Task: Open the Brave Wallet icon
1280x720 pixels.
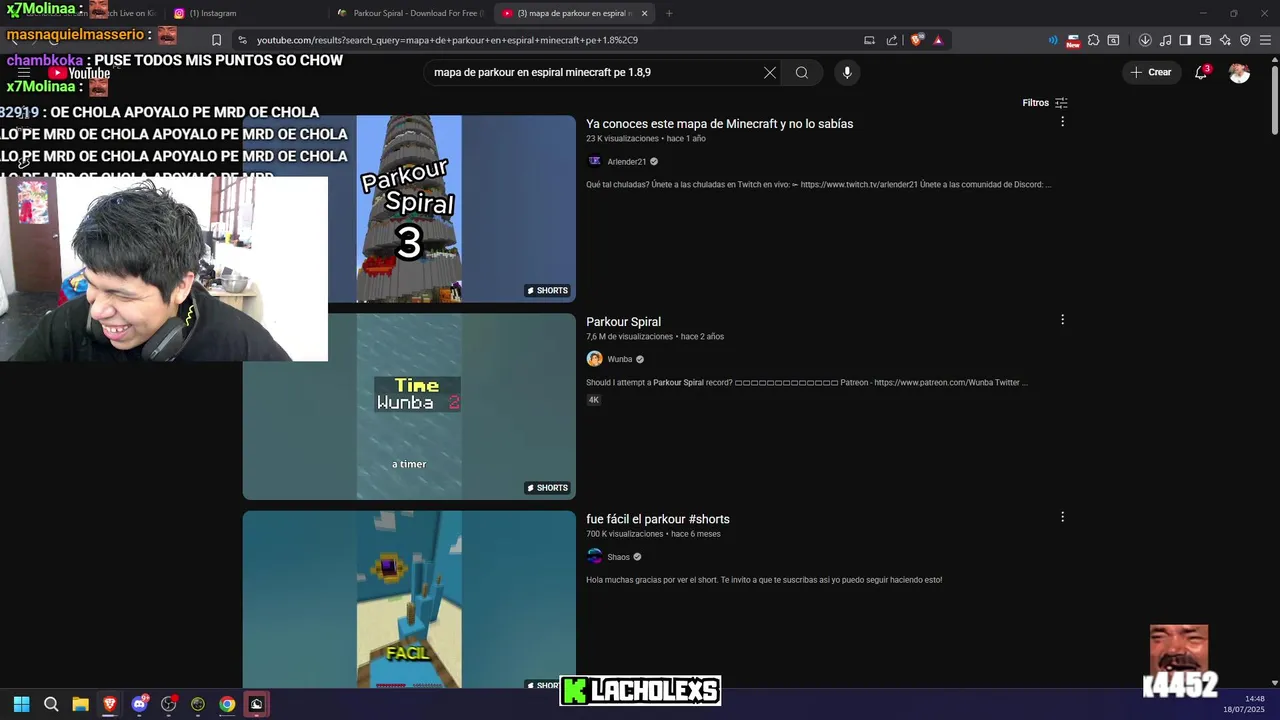Action: 1205,40
